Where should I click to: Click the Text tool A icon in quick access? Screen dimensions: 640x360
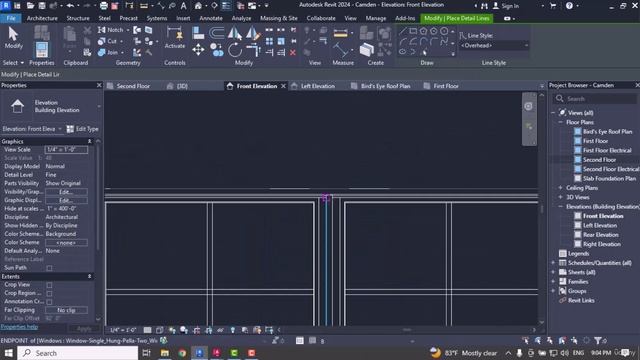184,6
